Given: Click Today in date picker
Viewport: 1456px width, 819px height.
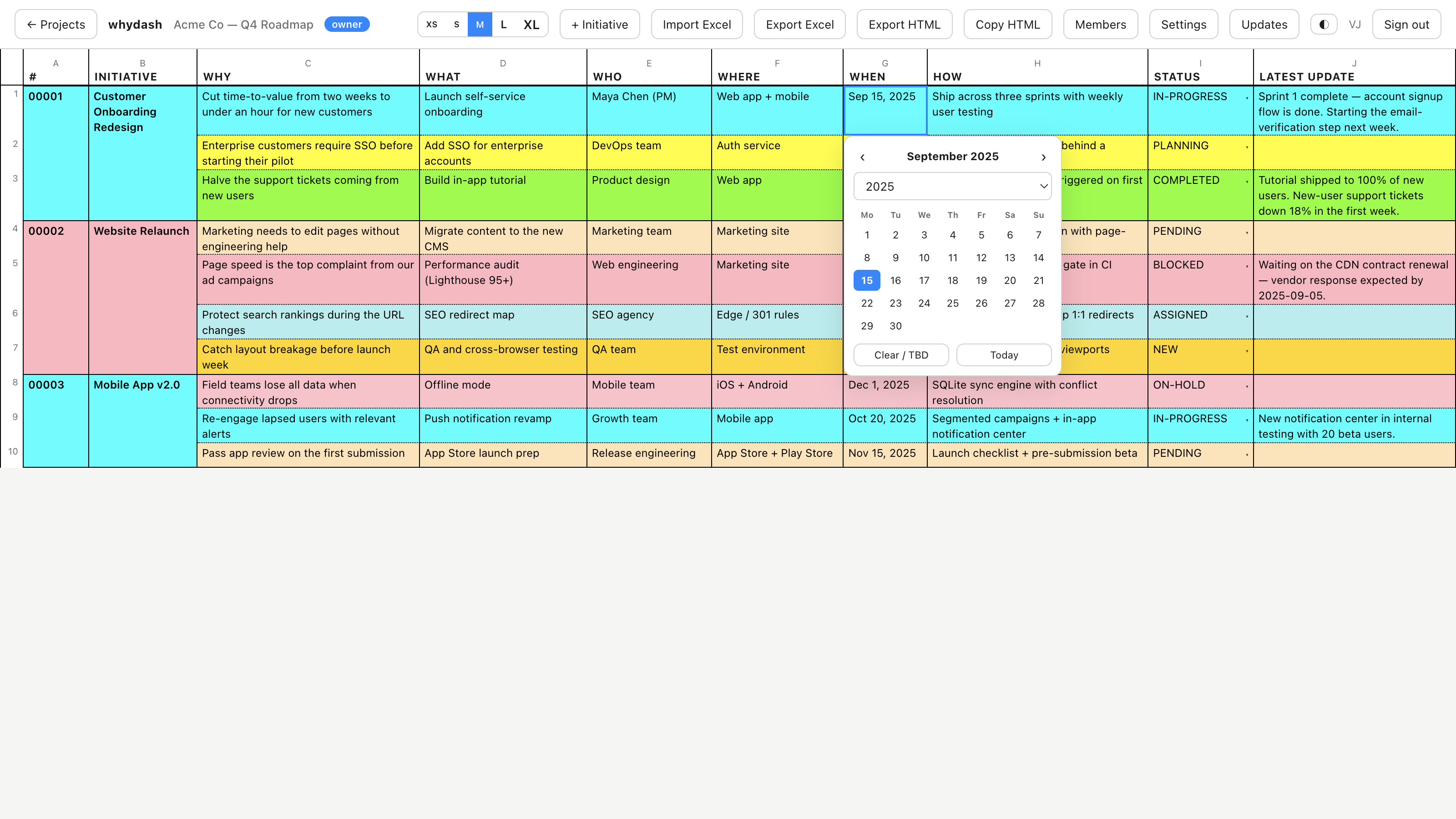Looking at the screenshot, I should pyautogui.click(x=1004, y=355).
